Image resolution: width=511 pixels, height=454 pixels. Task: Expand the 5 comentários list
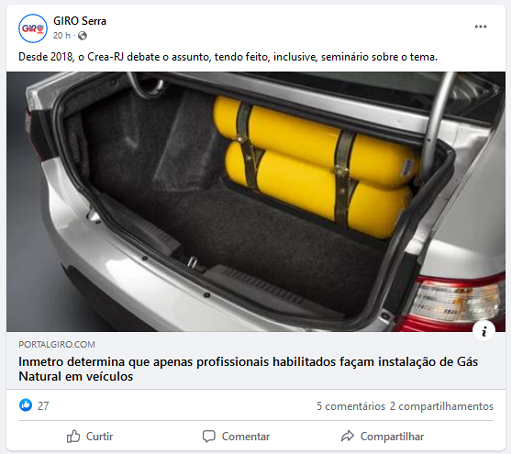[351, 406]
